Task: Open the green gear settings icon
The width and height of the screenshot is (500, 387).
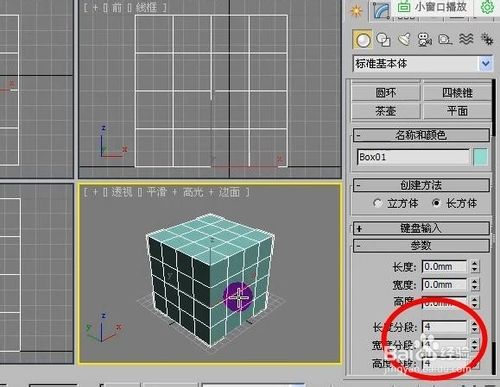Action: pos(487,7)
